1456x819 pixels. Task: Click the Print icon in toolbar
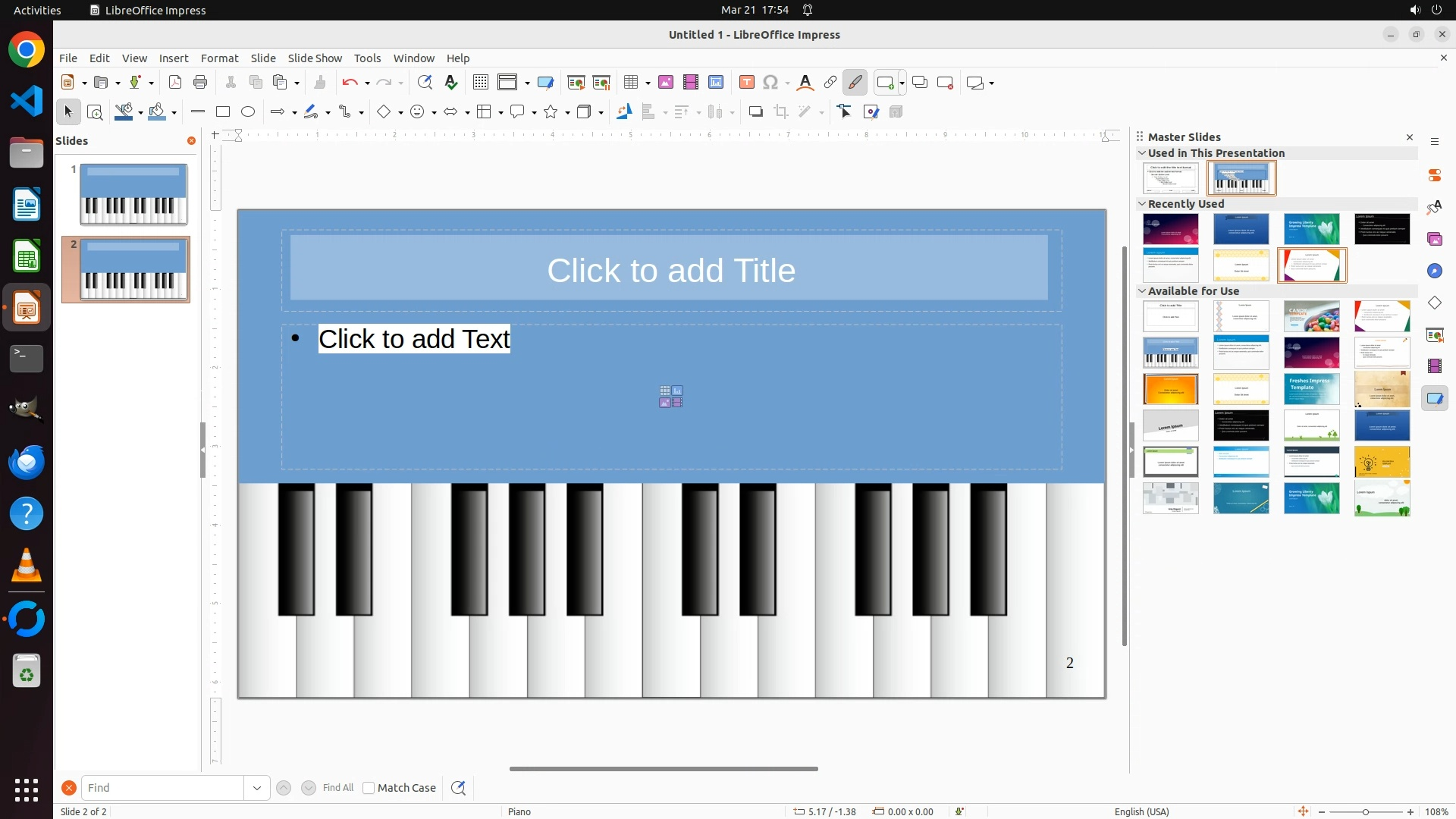(200, 83)
